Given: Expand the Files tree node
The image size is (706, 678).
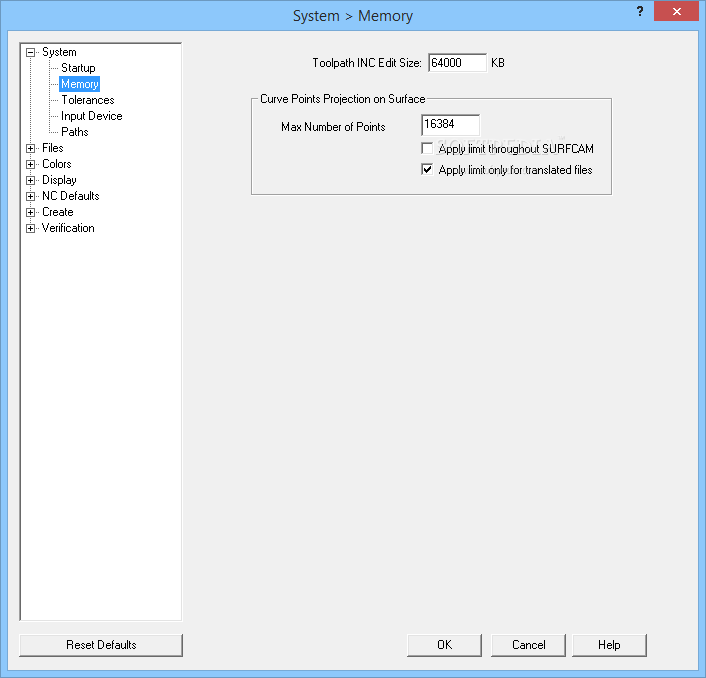Looking at the screenshot, I should click(30, 148).
